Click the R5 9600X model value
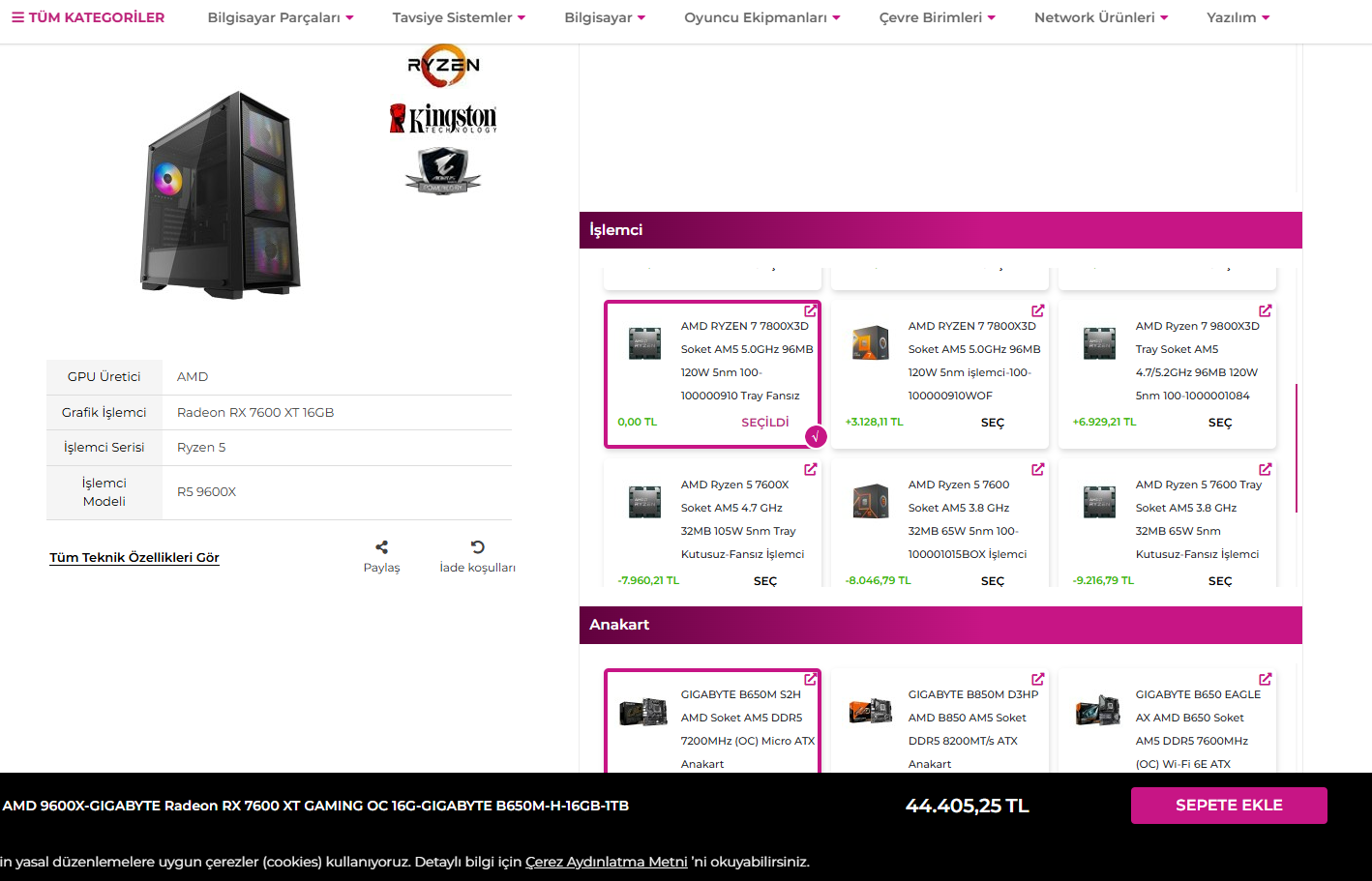The height and width of the screenshot is (881, 1372). (x=206, y=492)
